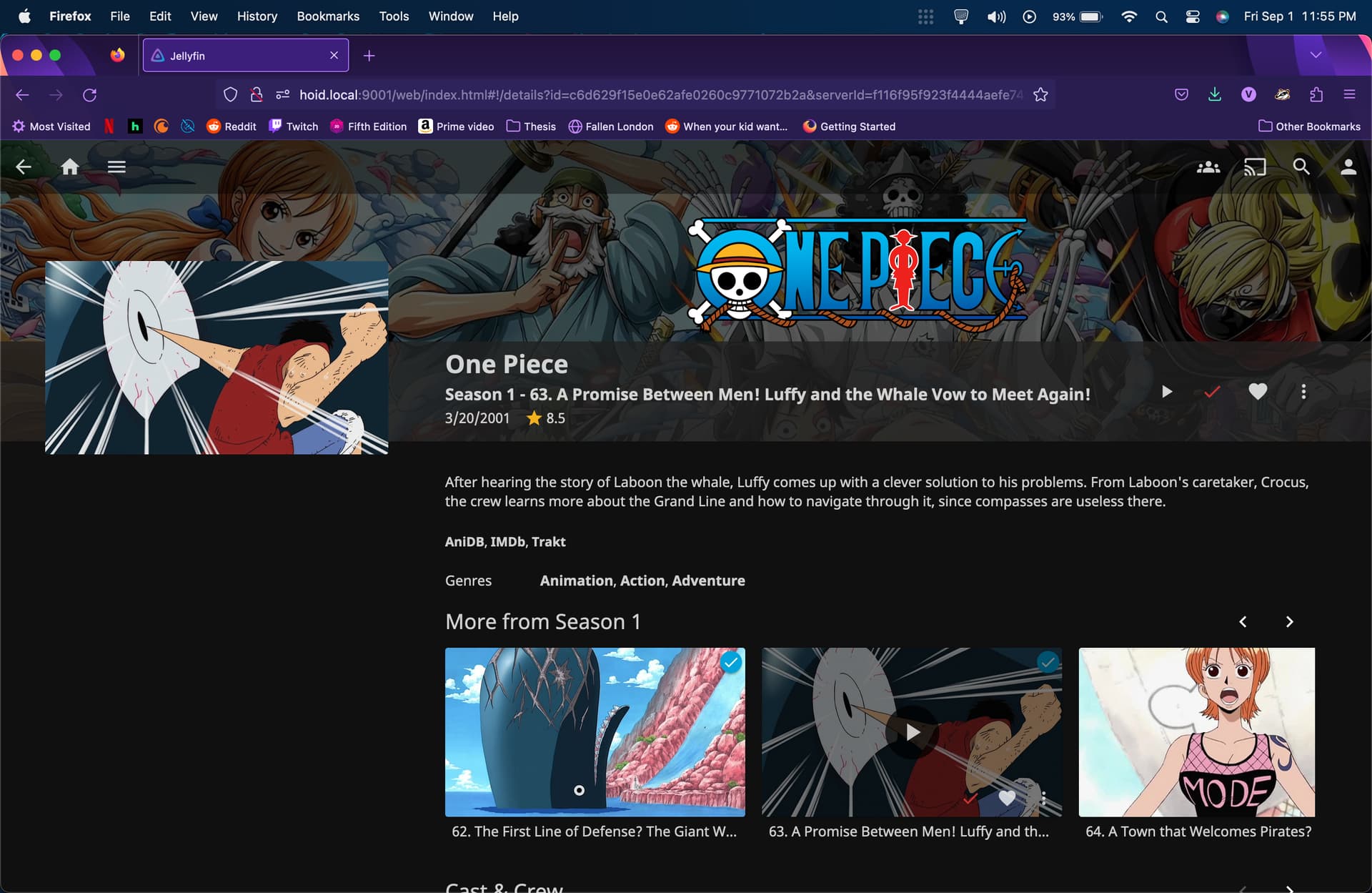
Task: Open the Jellyfin hamburger menu
Action: 116,167
